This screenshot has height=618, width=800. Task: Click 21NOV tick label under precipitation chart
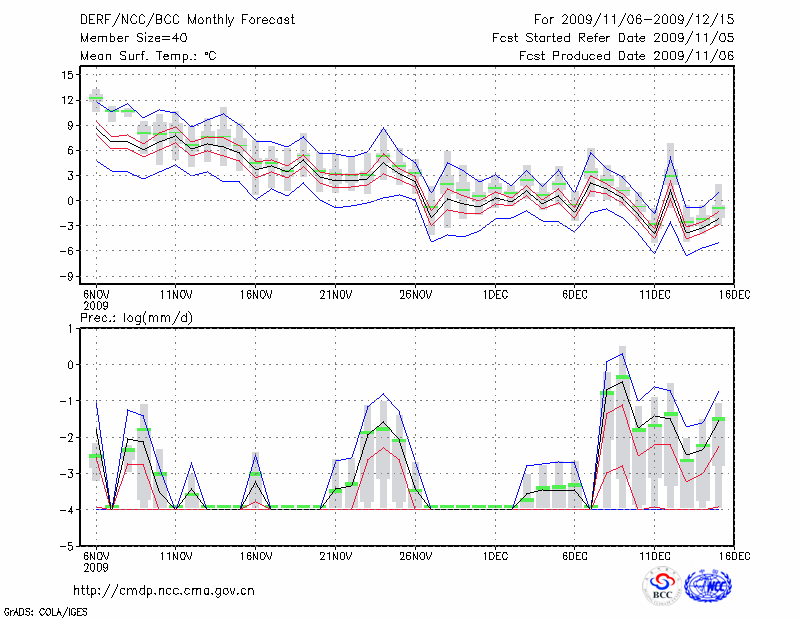(x=336, y=555)
